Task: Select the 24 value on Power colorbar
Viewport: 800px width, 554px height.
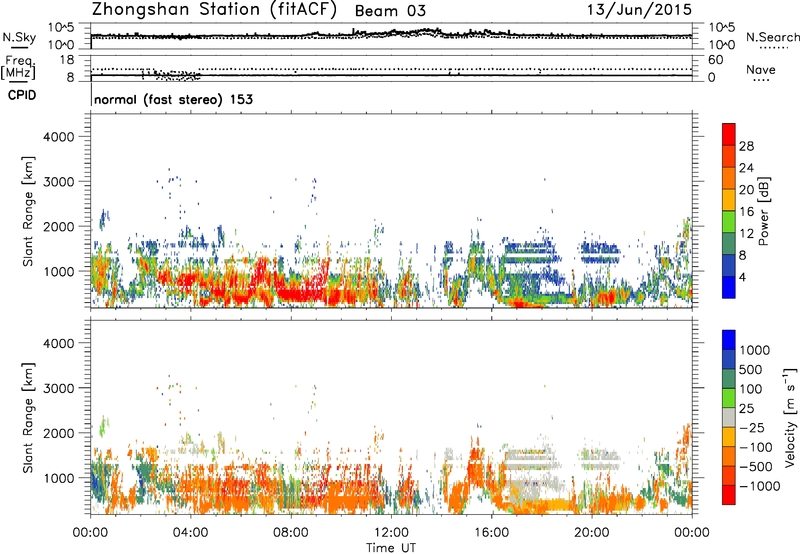Action: 746,168
